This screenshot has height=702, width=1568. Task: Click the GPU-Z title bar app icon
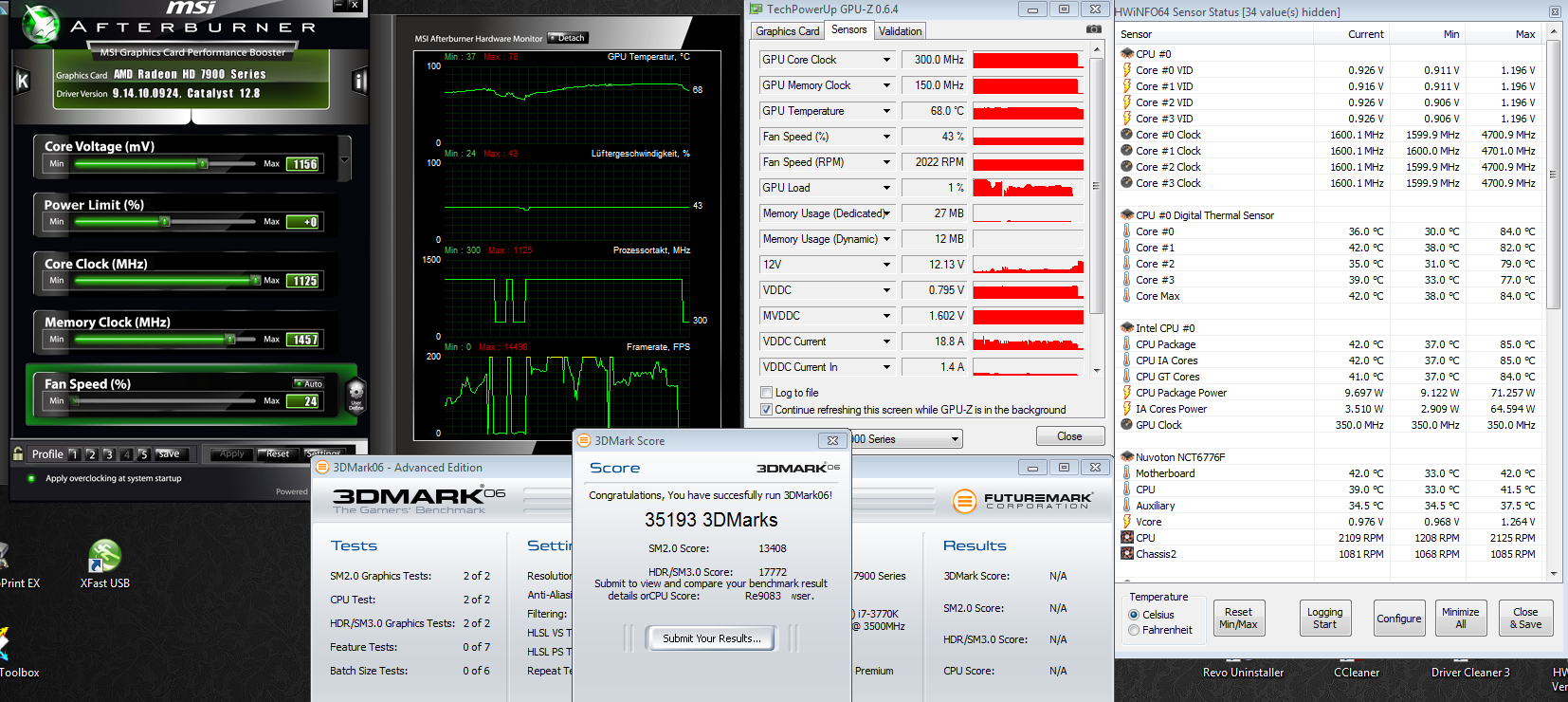[757, 9]
